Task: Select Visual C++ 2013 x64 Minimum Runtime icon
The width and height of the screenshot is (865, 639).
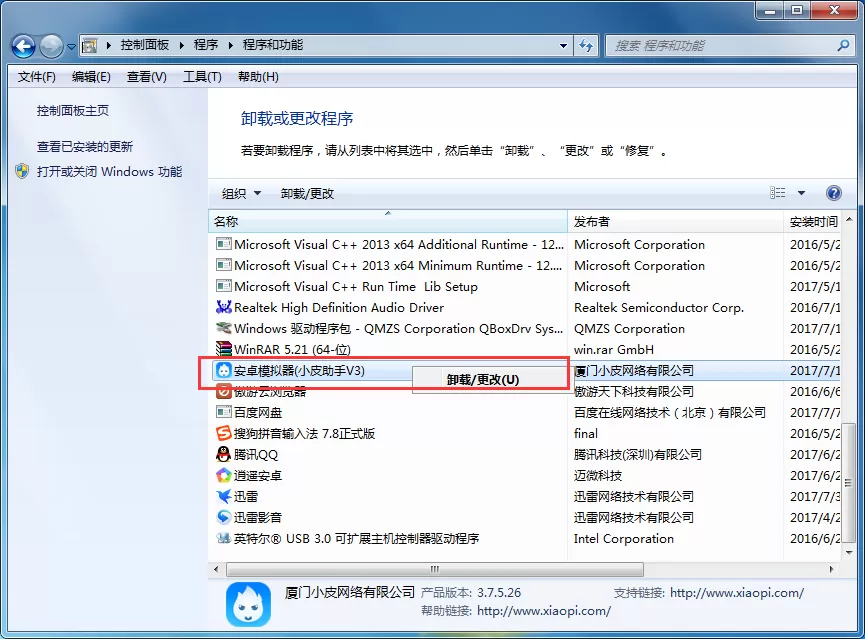Action: [x=223, y=265]
